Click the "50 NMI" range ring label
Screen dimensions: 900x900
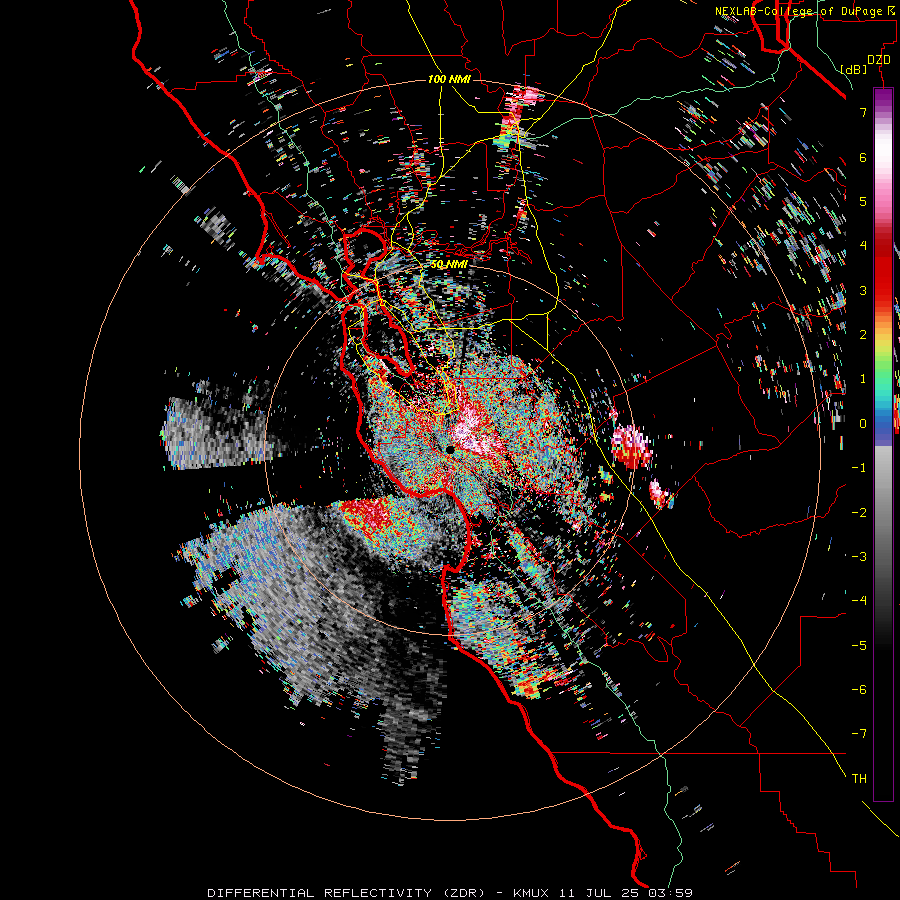(x=449, y=265)
